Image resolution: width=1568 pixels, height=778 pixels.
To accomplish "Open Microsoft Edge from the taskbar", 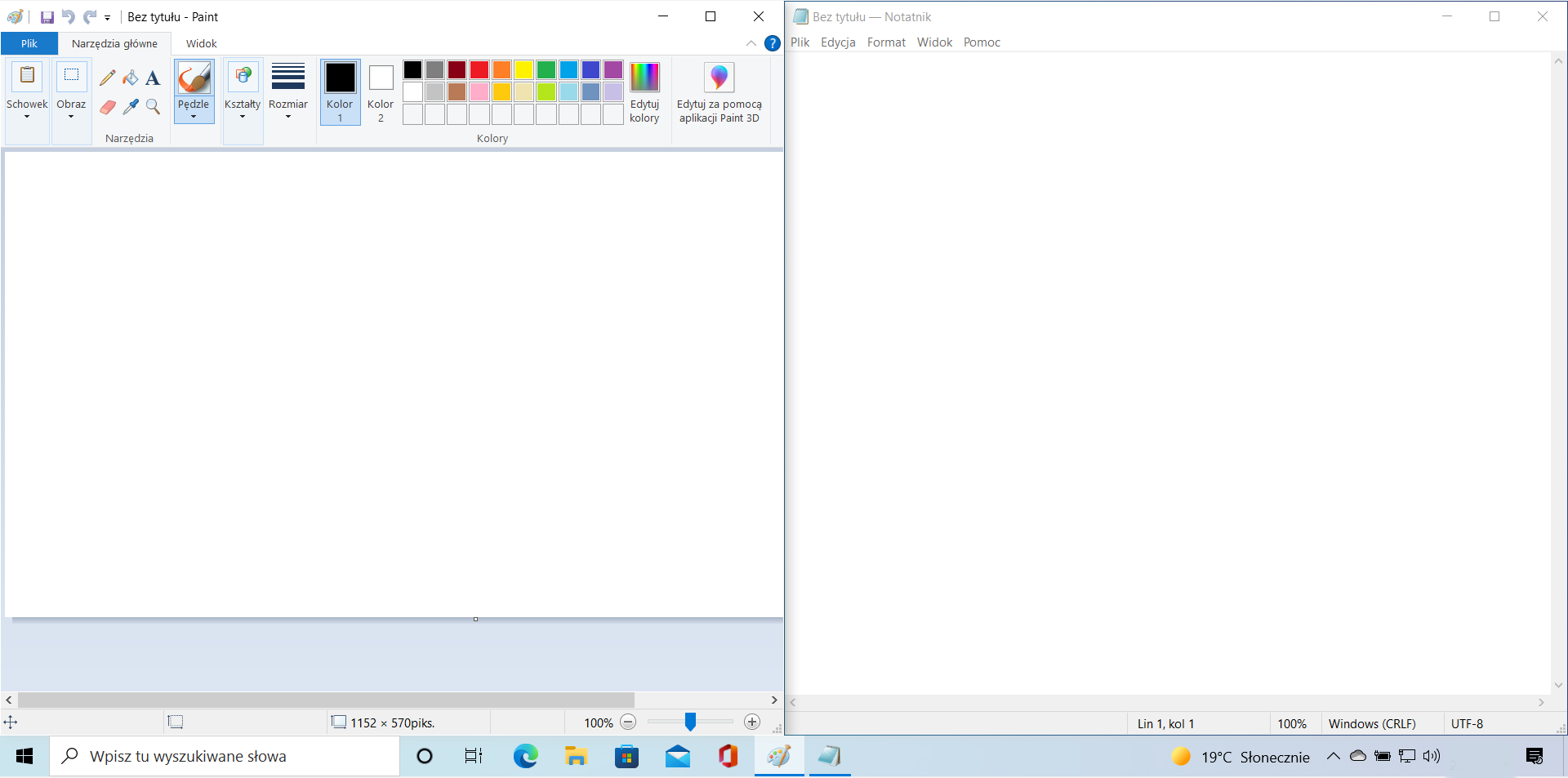I will (525, 756).
